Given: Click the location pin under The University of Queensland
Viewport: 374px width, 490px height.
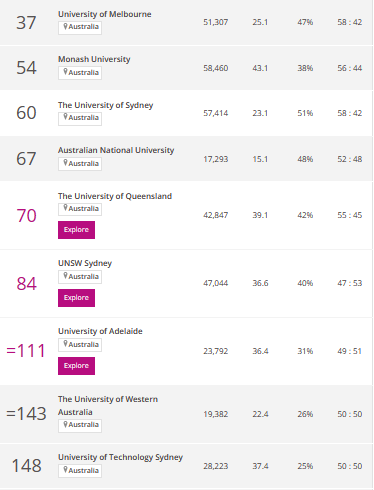Looking at the screenshot, I should click(66, 208).
